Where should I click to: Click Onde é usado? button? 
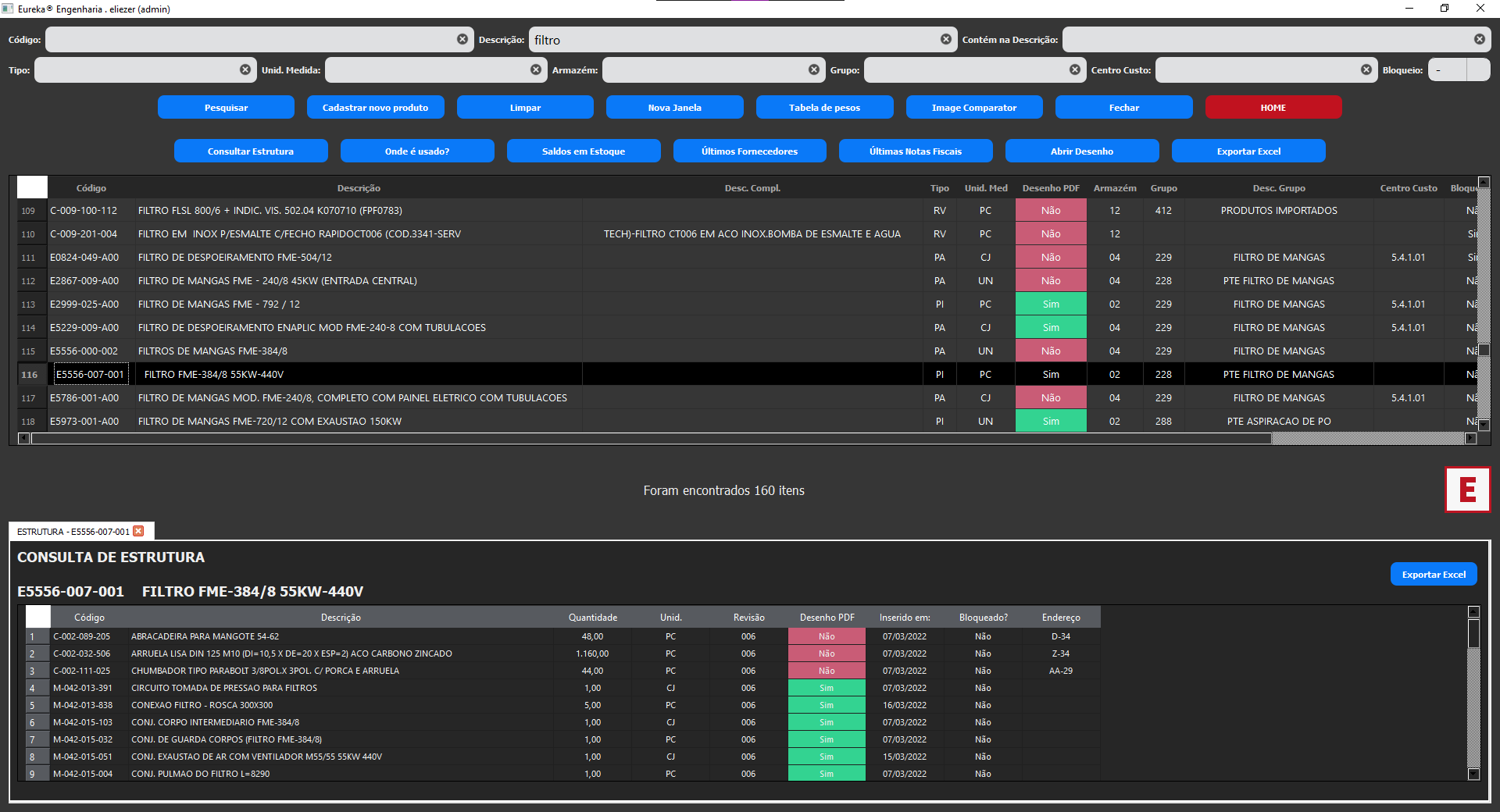pyautogui.click(x=417, y=151)
